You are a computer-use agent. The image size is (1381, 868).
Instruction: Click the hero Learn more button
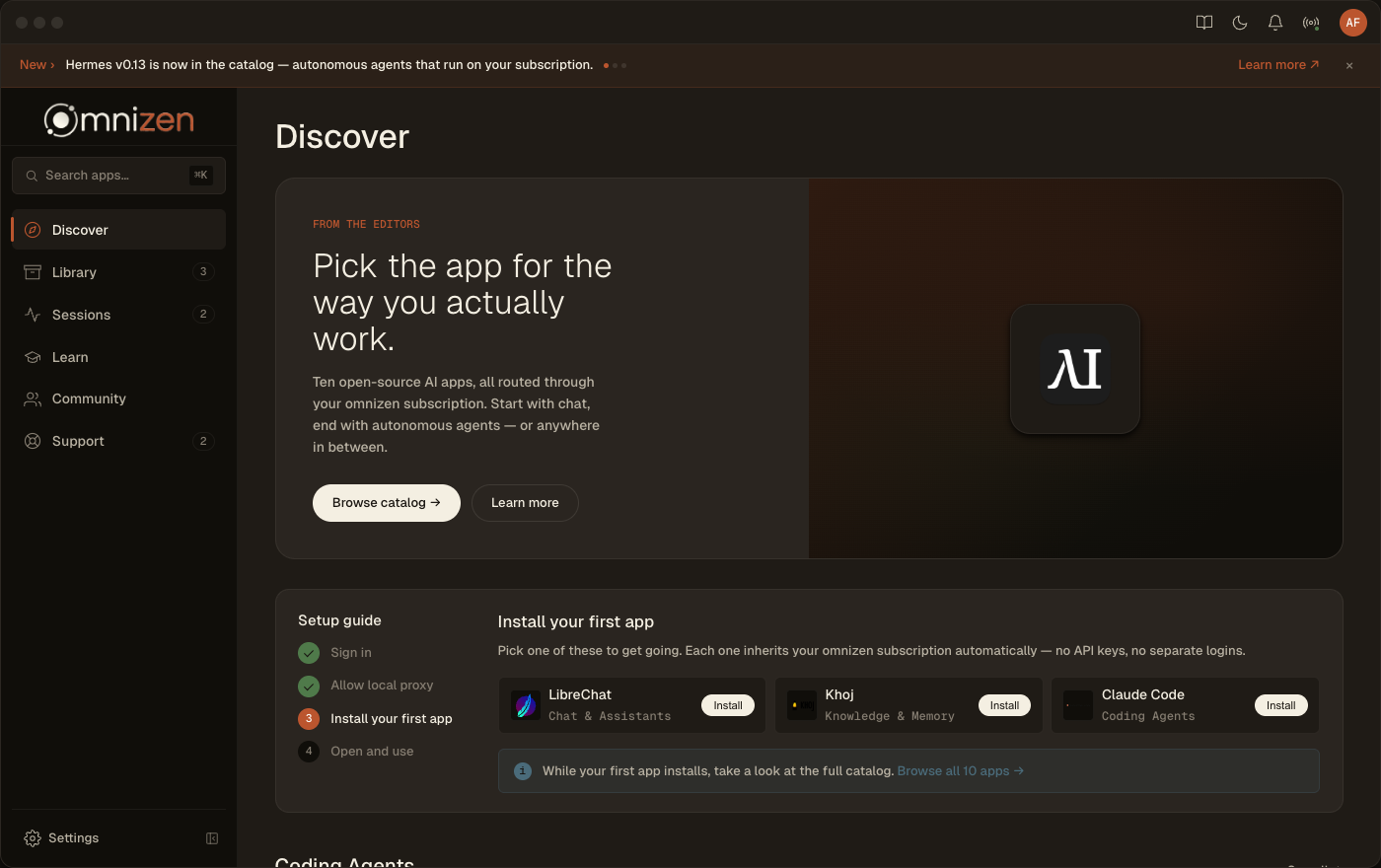coord(525,503)
